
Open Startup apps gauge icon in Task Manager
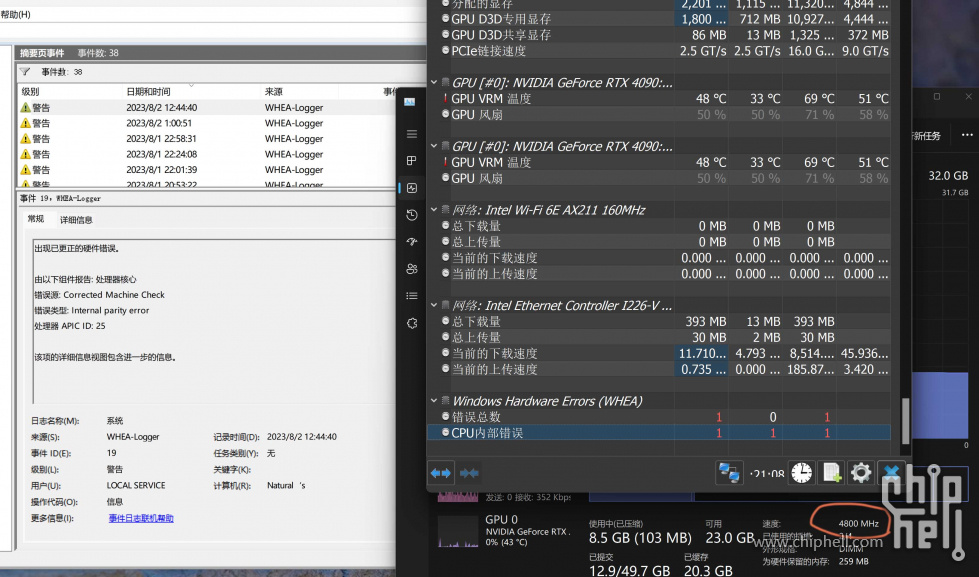point(411,242)
